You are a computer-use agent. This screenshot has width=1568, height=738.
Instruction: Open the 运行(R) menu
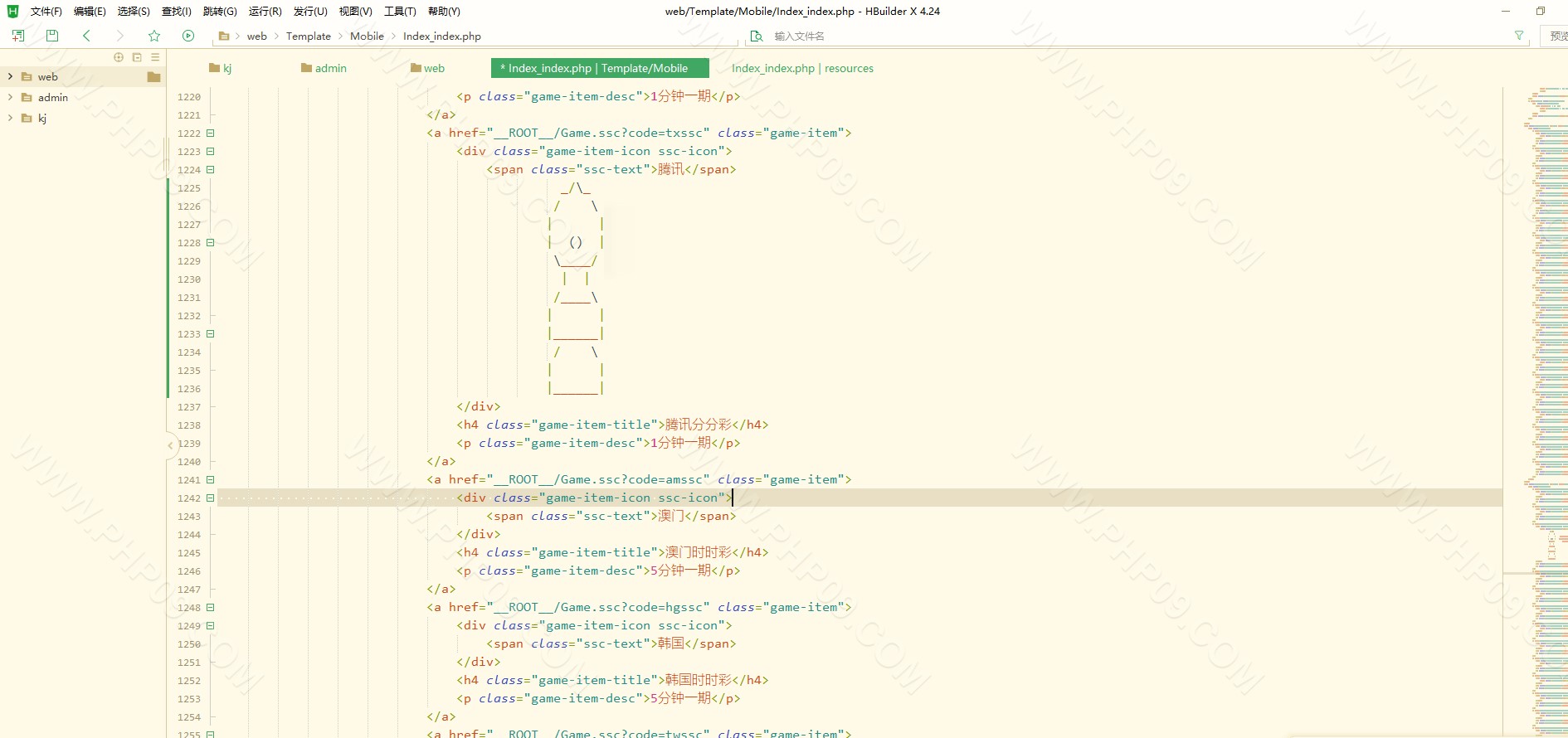click(x=265, y=12)
